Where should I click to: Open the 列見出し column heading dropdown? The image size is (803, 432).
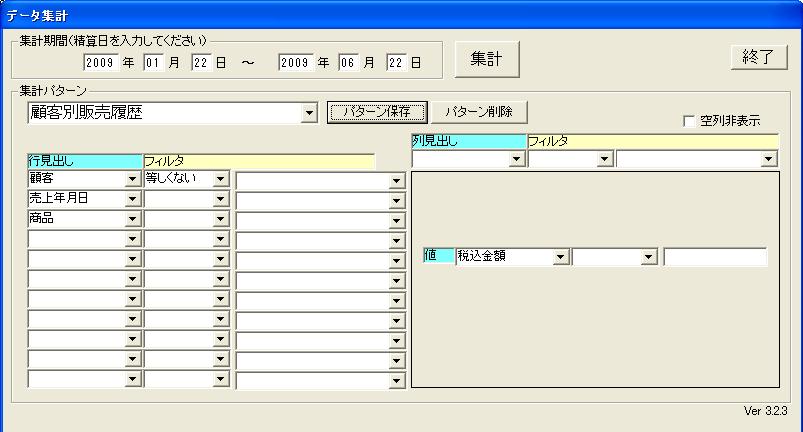(516, 159)
